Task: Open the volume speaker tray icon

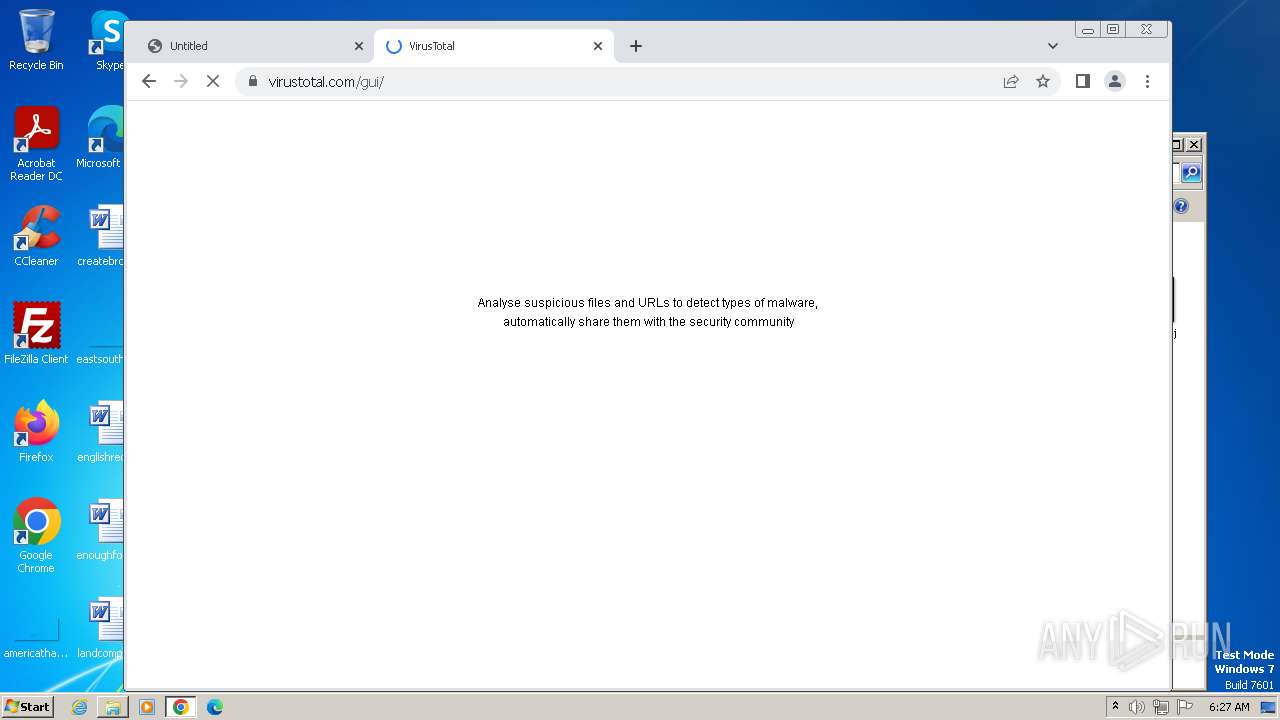Action: 1137,707
